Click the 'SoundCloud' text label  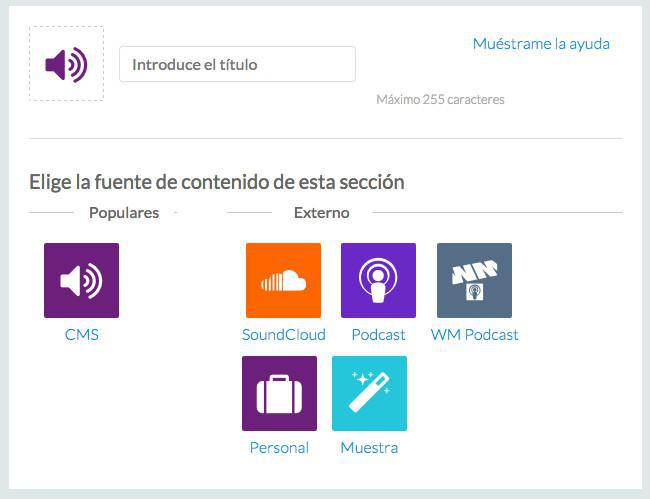click(283, 335)
